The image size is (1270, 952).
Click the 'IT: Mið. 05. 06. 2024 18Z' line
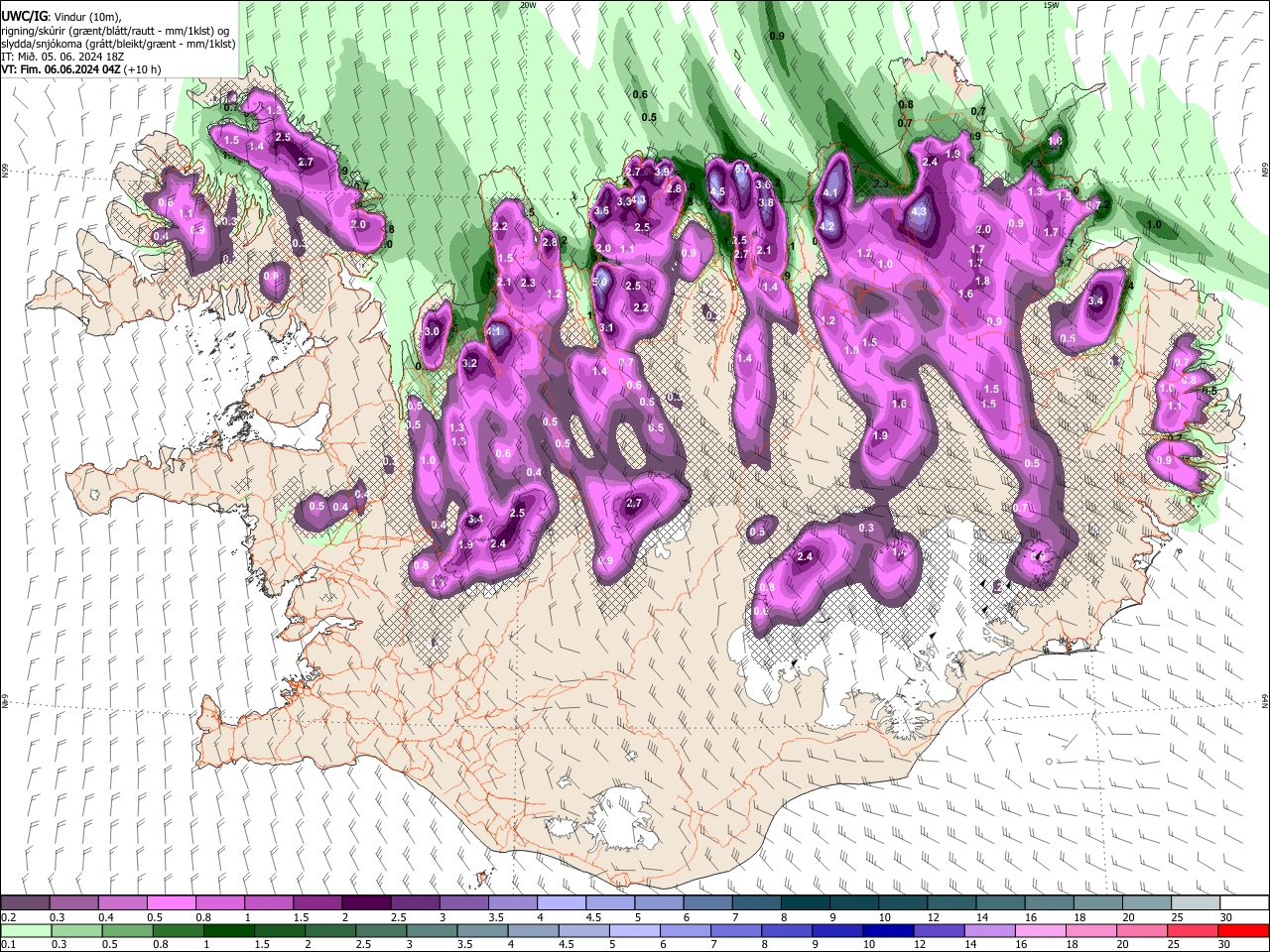[63, 57]
